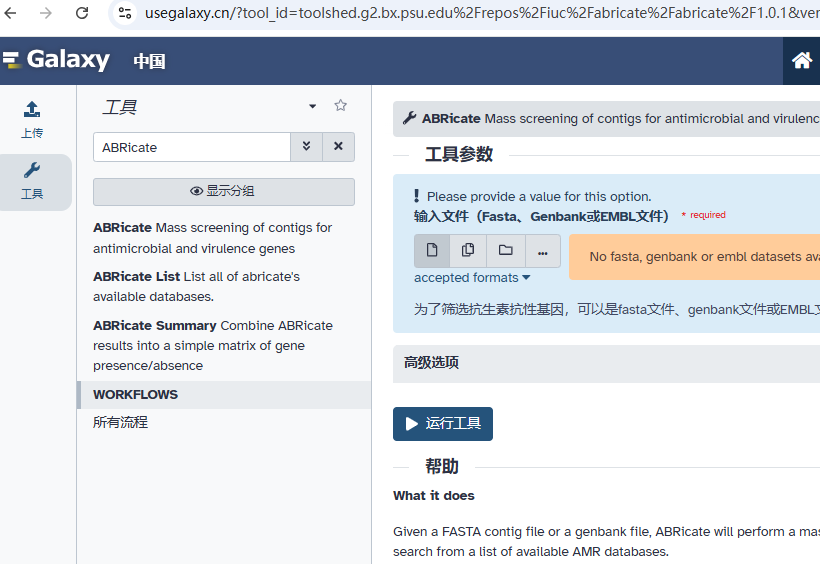820x564 pixels.
Task: Open the 工具 tools activity in sidebar
Action: [x=32, y=182]
